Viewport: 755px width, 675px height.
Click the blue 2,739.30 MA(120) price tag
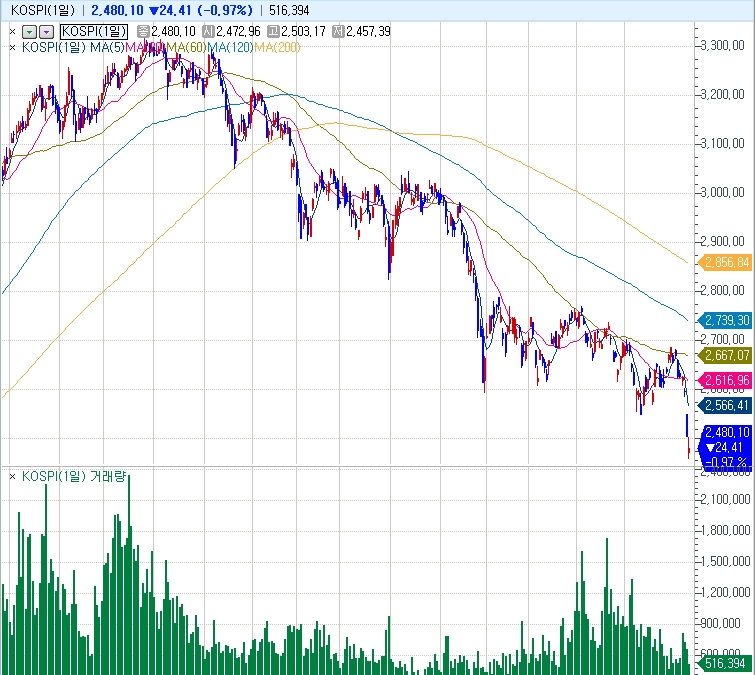coord(725,320)
